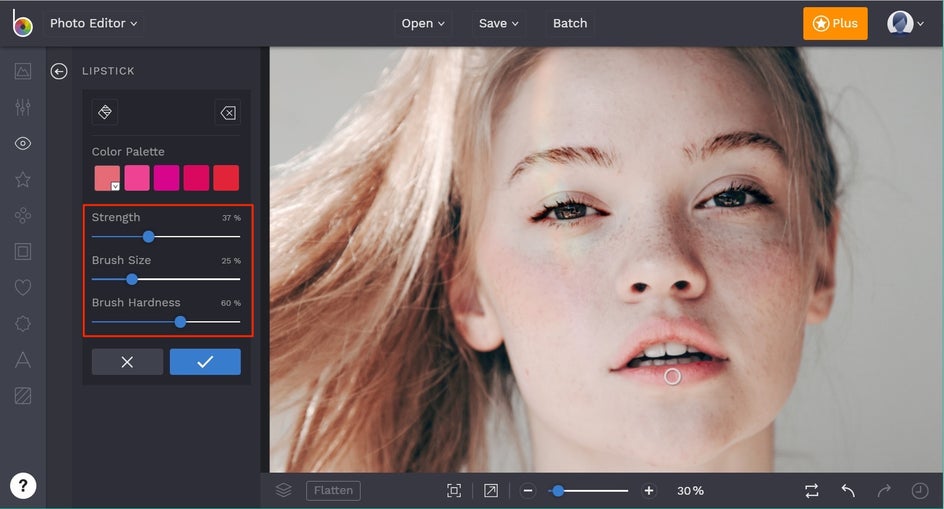
Task: Cancel the lipstick changes with X
Action: 127,361
